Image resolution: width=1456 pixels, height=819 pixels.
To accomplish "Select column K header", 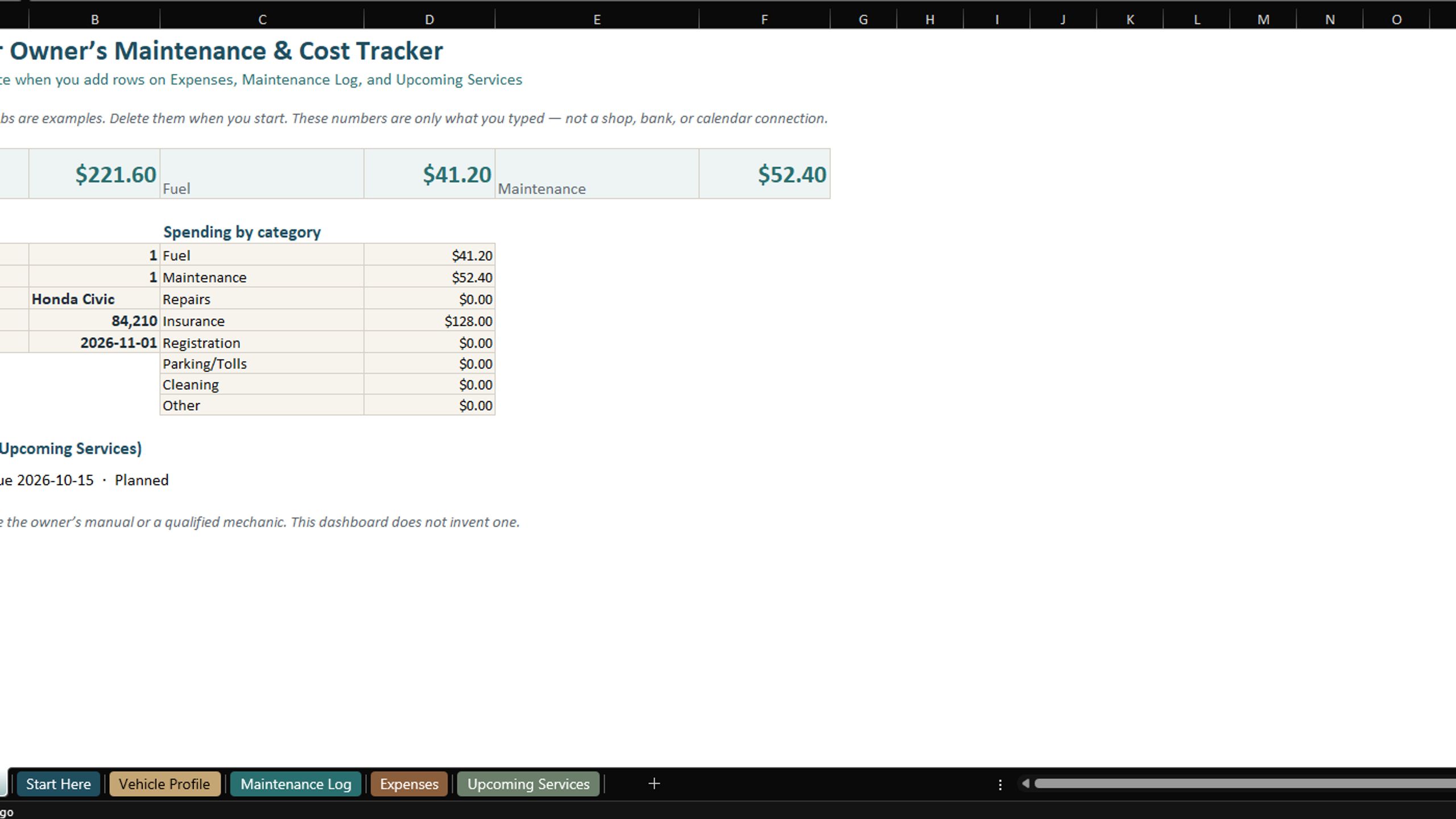I will pyautogui.click(x=1130, y=19).
